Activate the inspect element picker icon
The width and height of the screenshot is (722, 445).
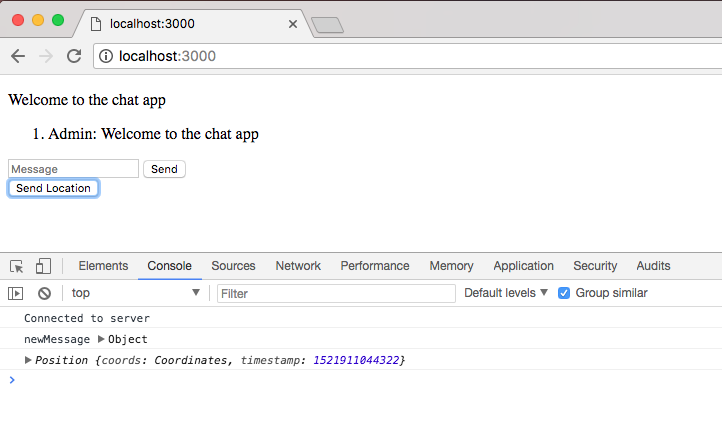[x=17, y=266]
